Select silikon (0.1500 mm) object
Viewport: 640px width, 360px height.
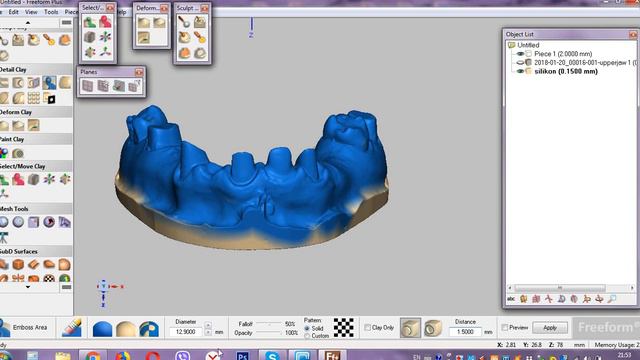[x=566, y=71]
